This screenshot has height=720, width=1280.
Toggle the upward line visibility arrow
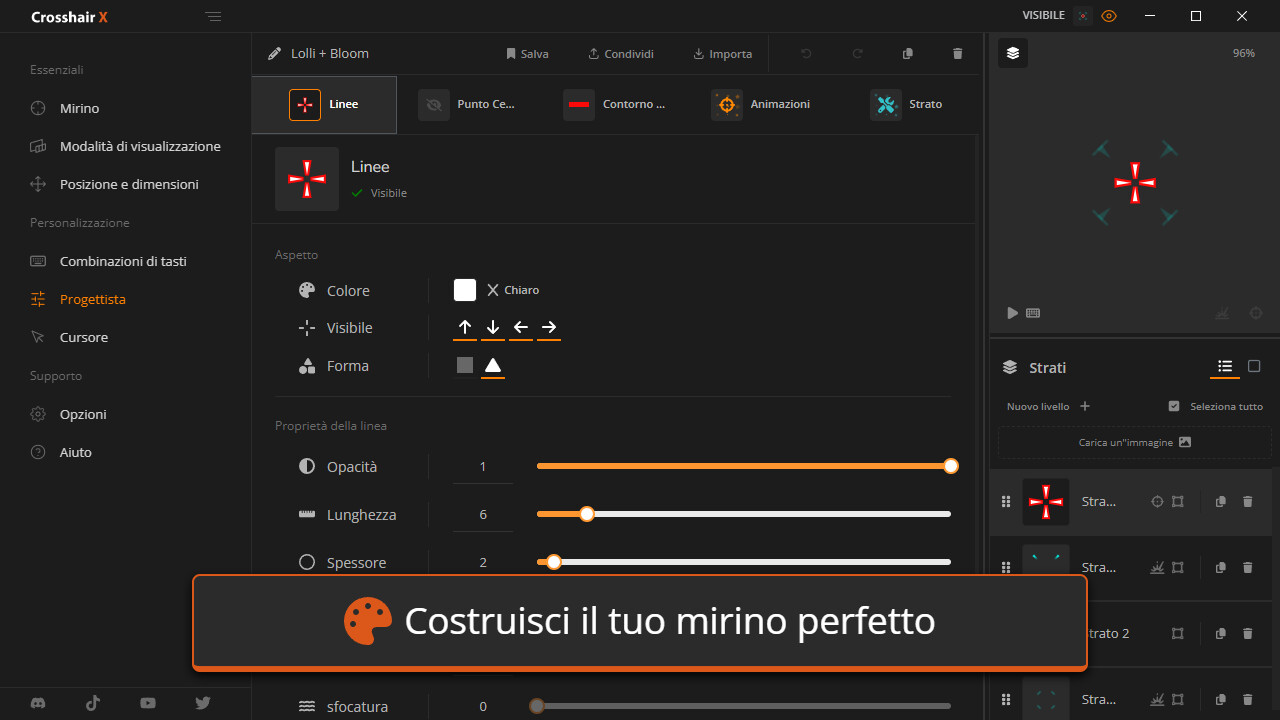coord(465,328)
